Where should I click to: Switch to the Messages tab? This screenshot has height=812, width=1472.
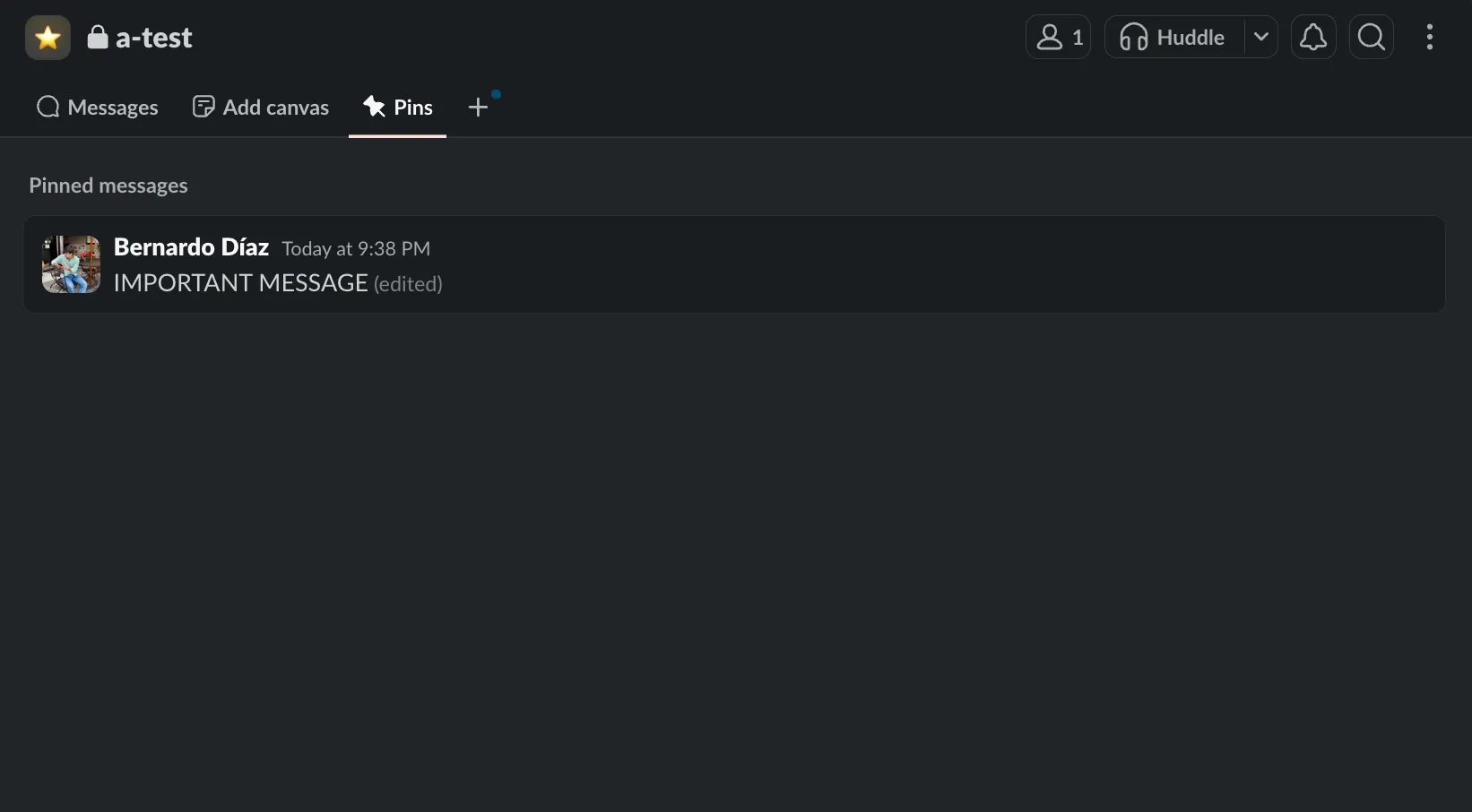tap(97, 108)
